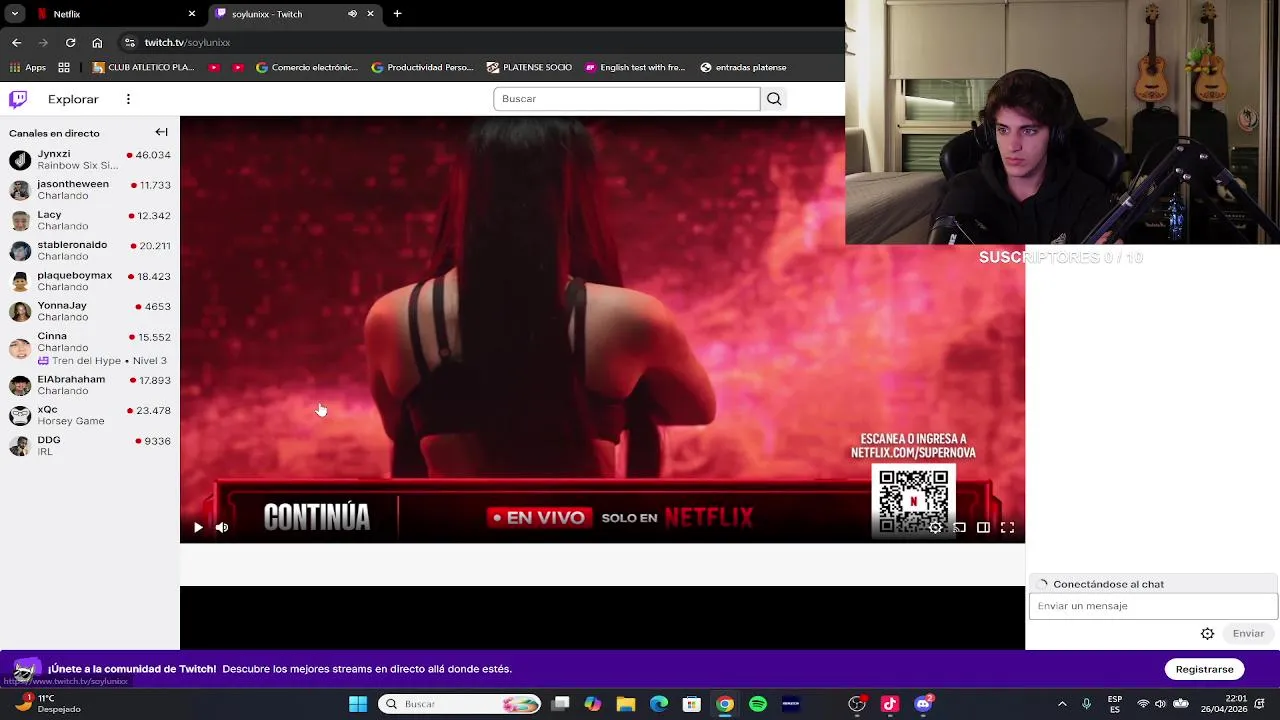This screenshot has height=720, width=1280.
Task: Open the site information icon in address bar
Action: point(129,43)
